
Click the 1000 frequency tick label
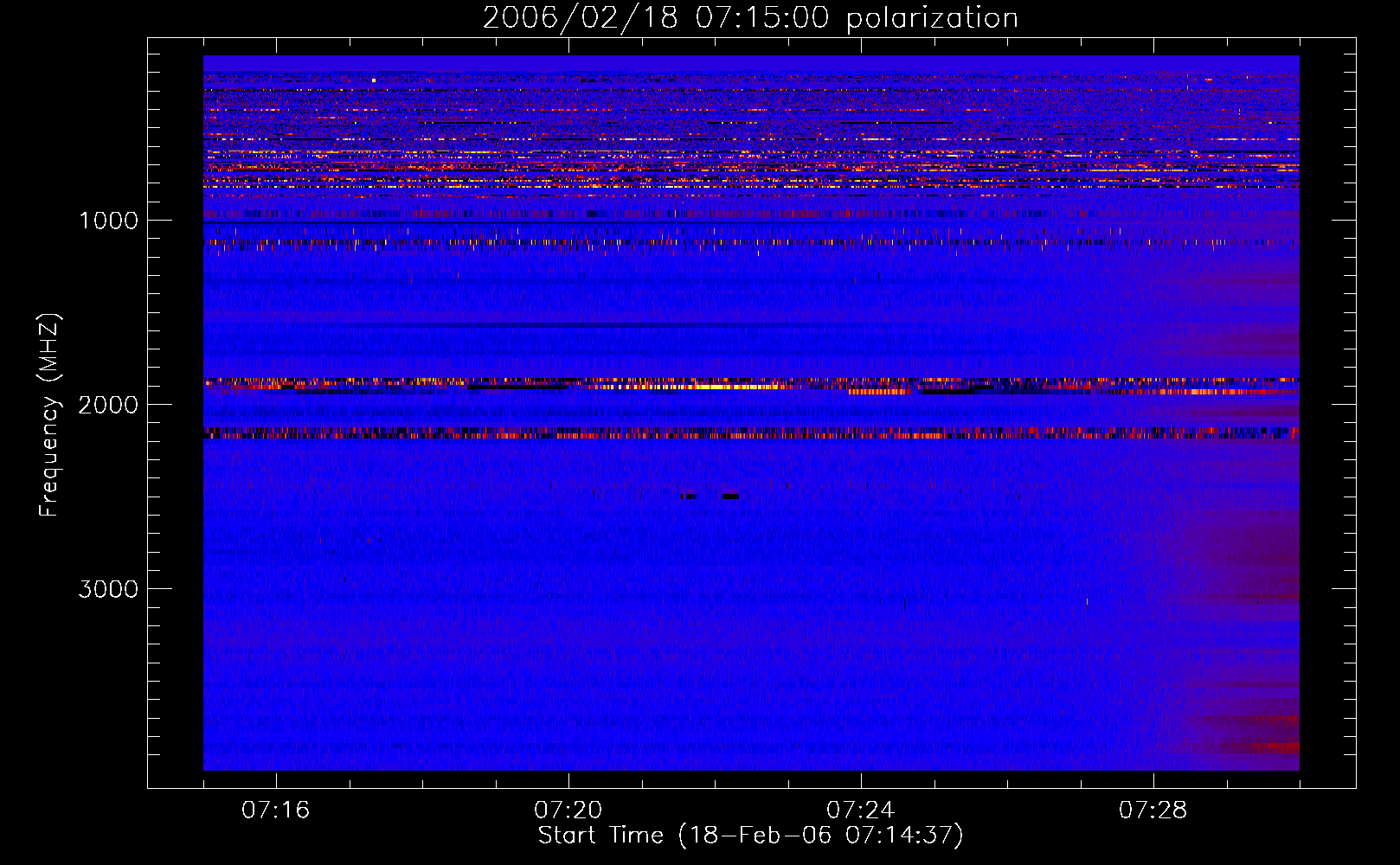[x=108, y=221]
